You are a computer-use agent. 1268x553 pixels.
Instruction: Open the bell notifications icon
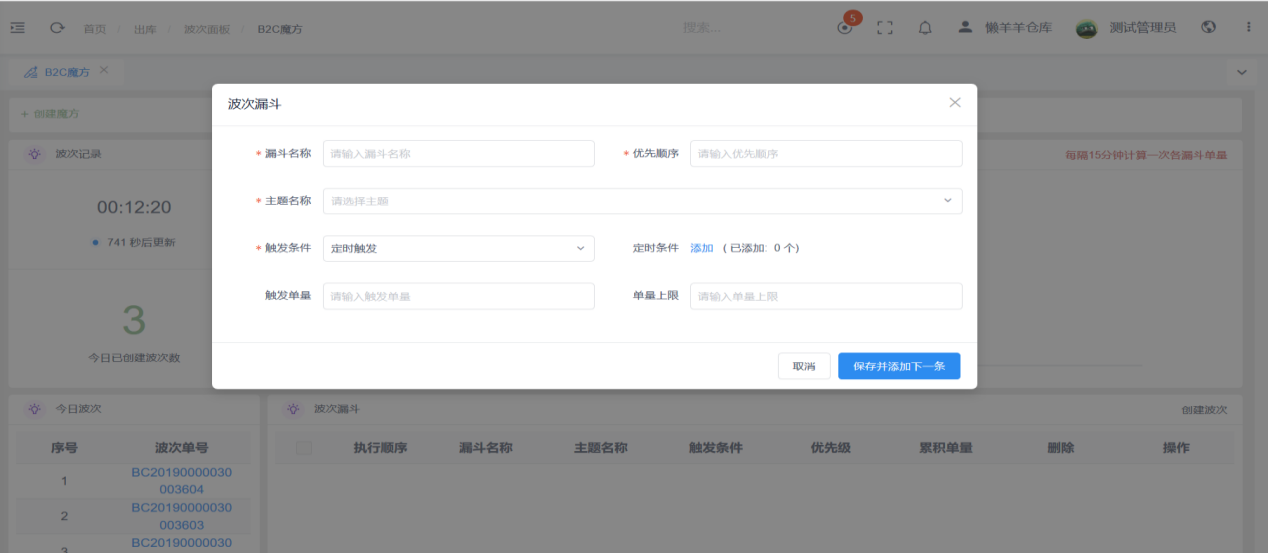[x=925, y=28]
